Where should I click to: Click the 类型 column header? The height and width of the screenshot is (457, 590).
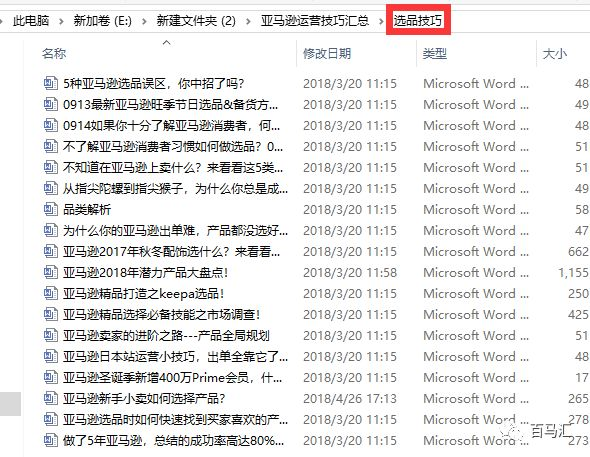[435, 54]
